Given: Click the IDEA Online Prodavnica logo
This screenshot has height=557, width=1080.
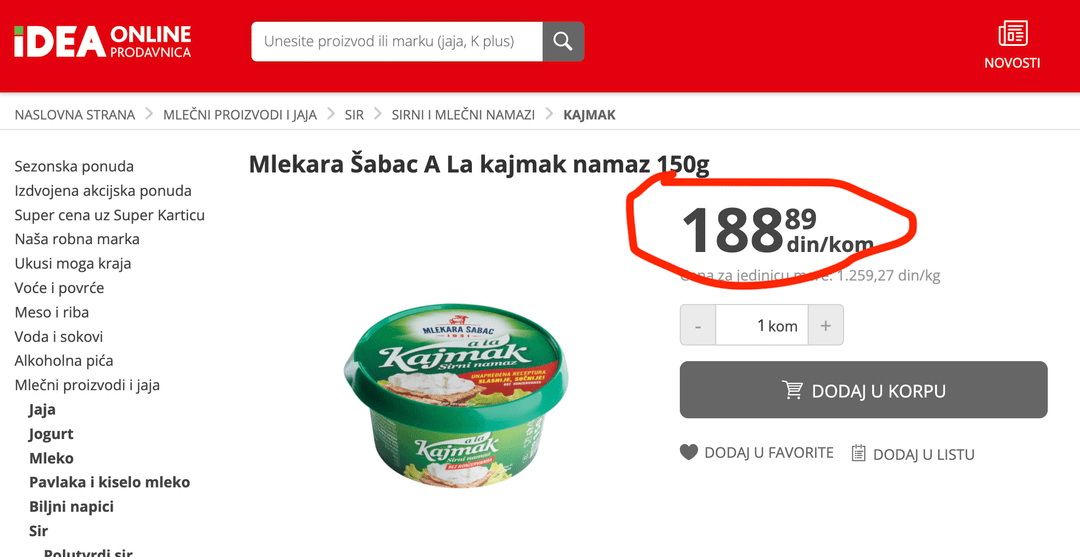Looking at the screenshot, I should [103, 41].
